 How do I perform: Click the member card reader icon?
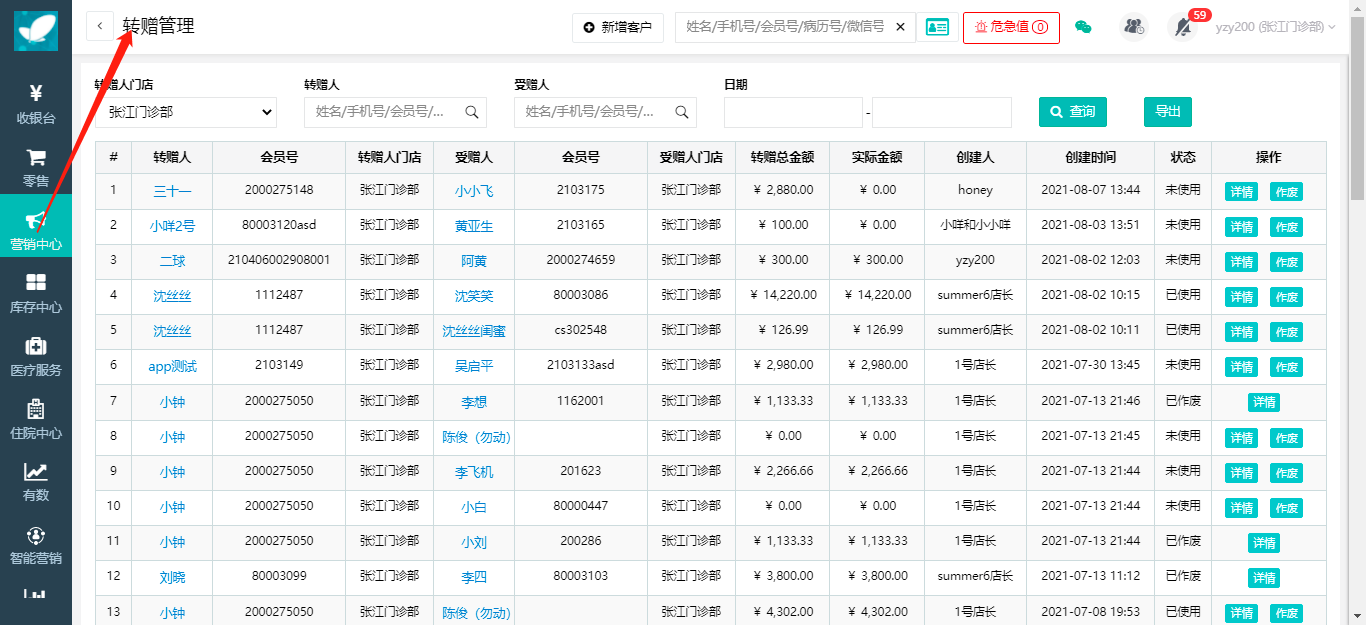pyautogui.click(x=937, y=27)
